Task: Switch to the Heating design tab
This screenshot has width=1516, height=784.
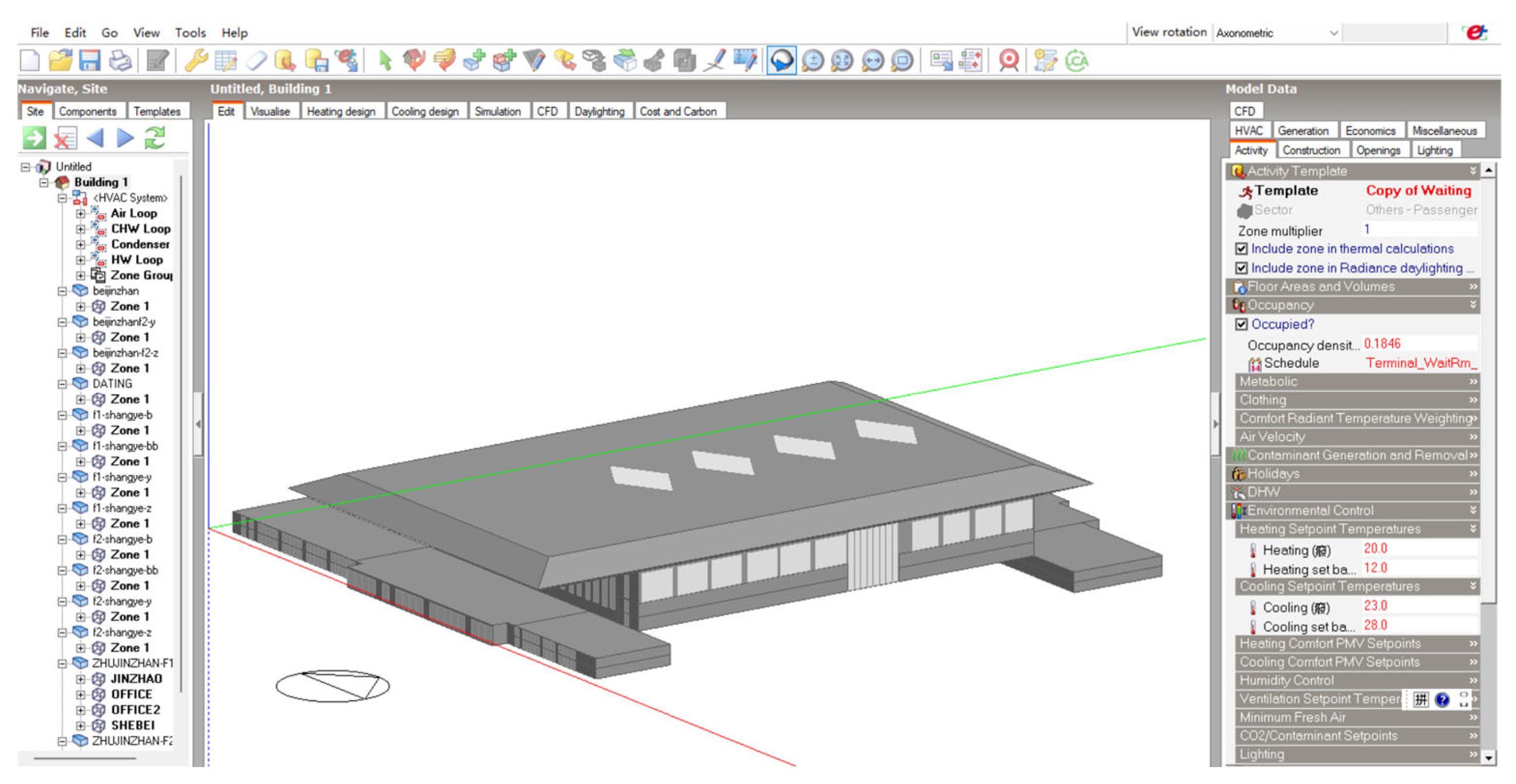Action: (x=341, y=111)
